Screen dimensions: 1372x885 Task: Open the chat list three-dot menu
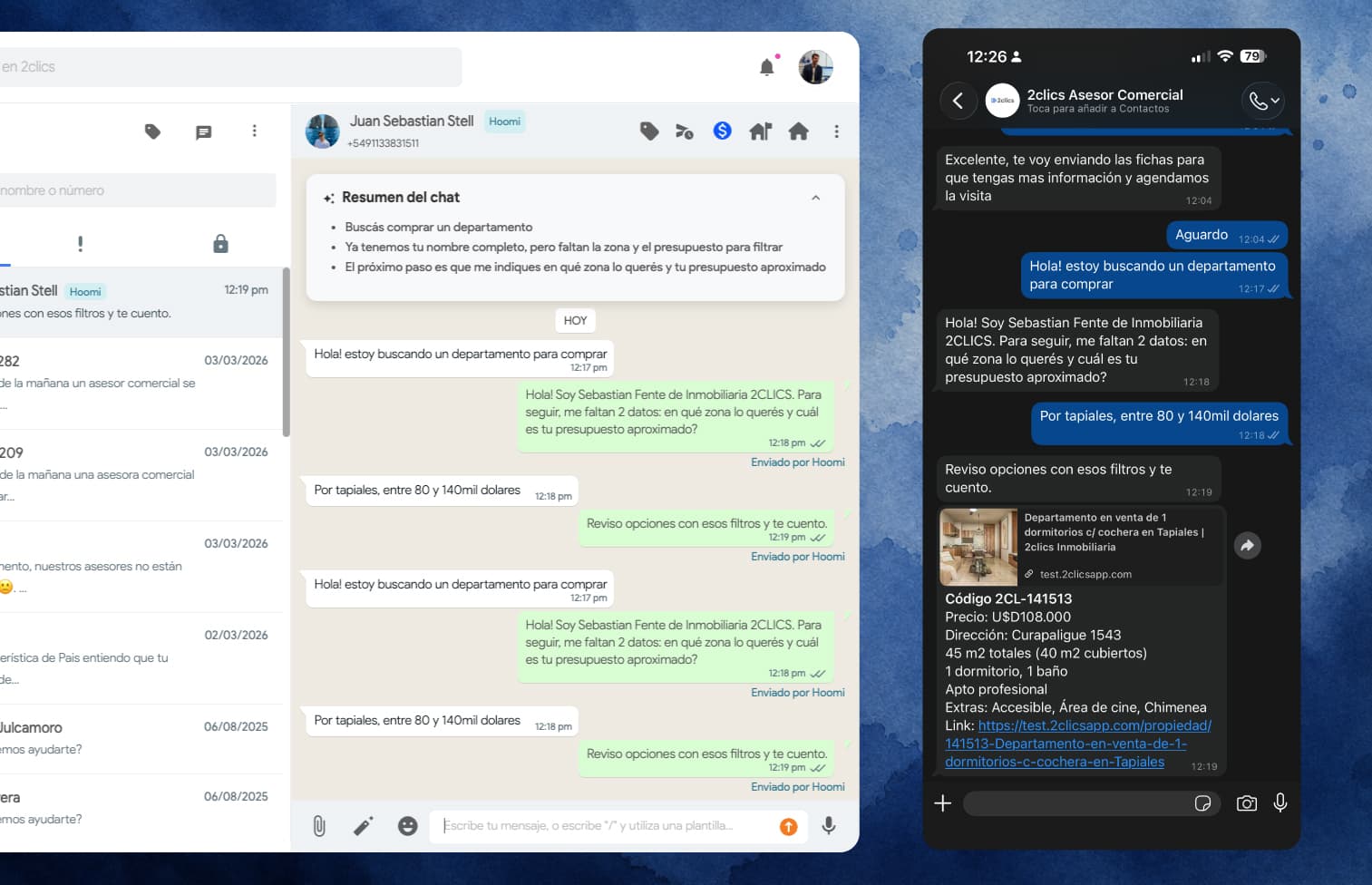point(254,131)
